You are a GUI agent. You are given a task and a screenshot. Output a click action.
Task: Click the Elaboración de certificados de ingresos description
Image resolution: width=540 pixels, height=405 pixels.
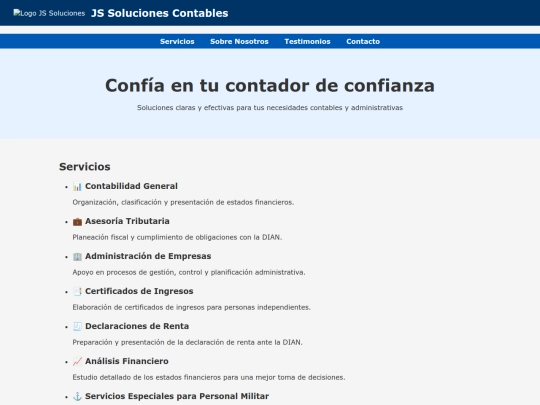(x=191, y=307)
